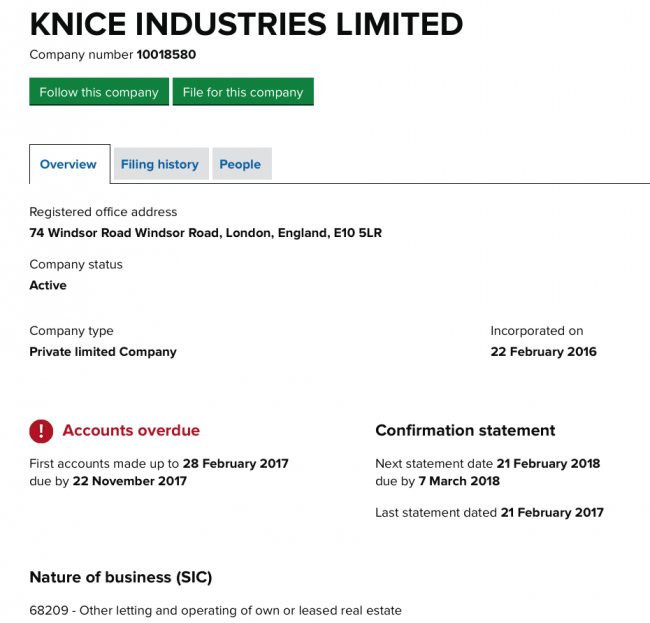Click next statement date 21 February 2018
The image size is (650, 623).
[548, 463]
